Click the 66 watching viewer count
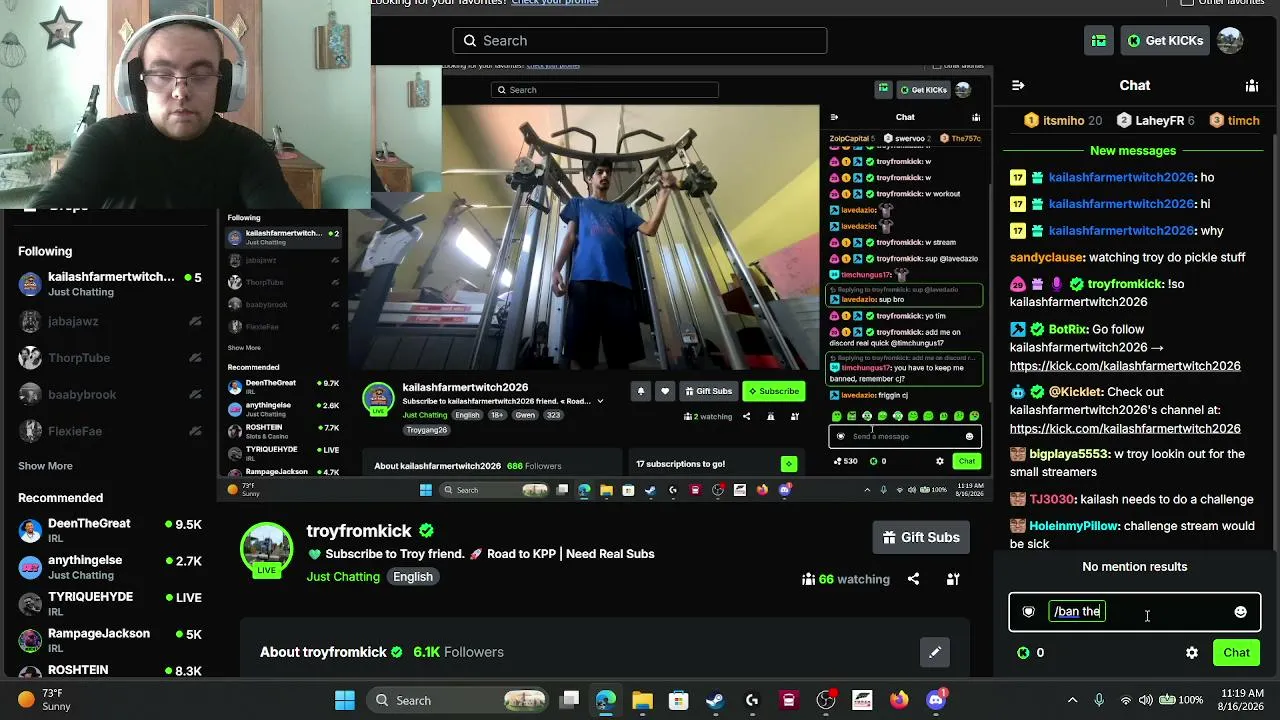This screenshot has height=720, width=1280. coord(845,579)
